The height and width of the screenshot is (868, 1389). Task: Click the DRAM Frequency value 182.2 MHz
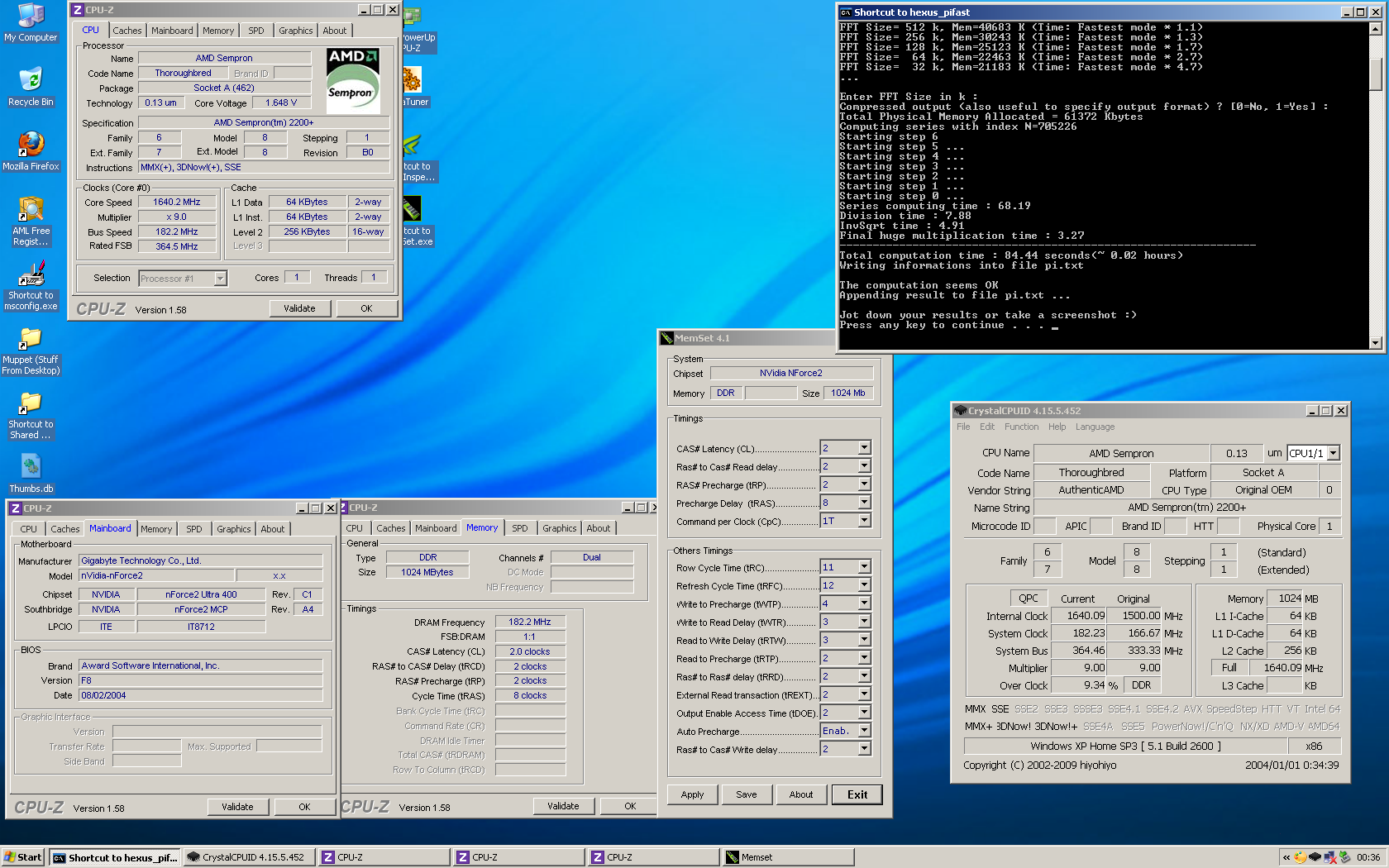[530, 622]
